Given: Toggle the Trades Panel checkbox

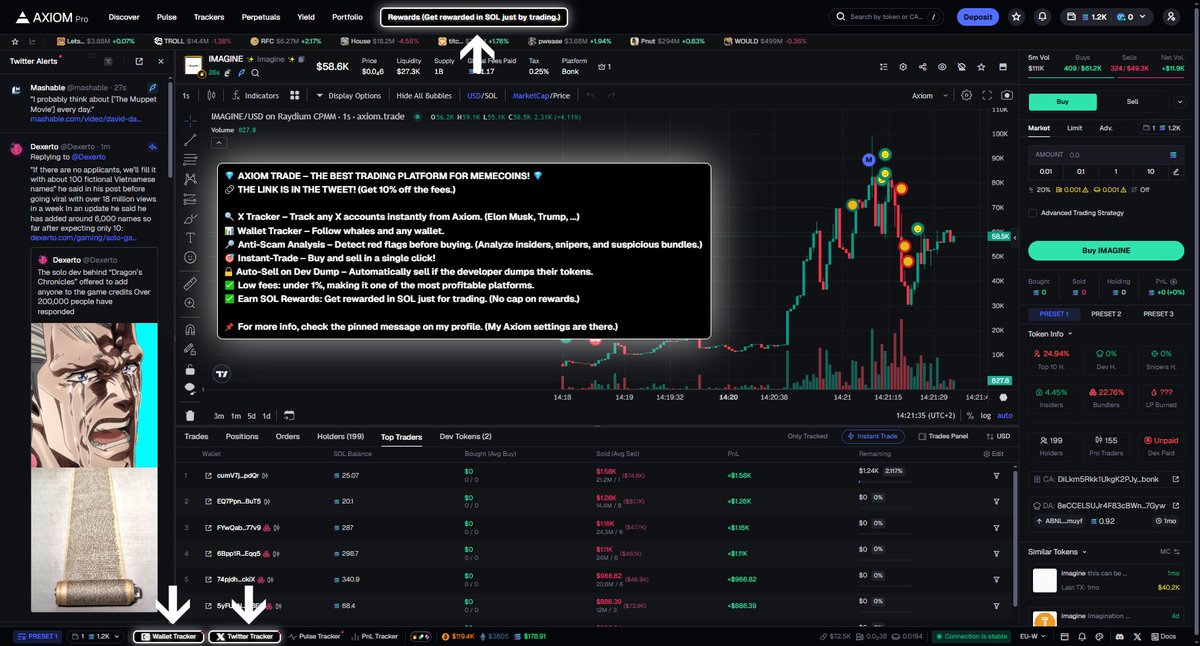Looking at the screenshot, I should click(x=921, y=437).
